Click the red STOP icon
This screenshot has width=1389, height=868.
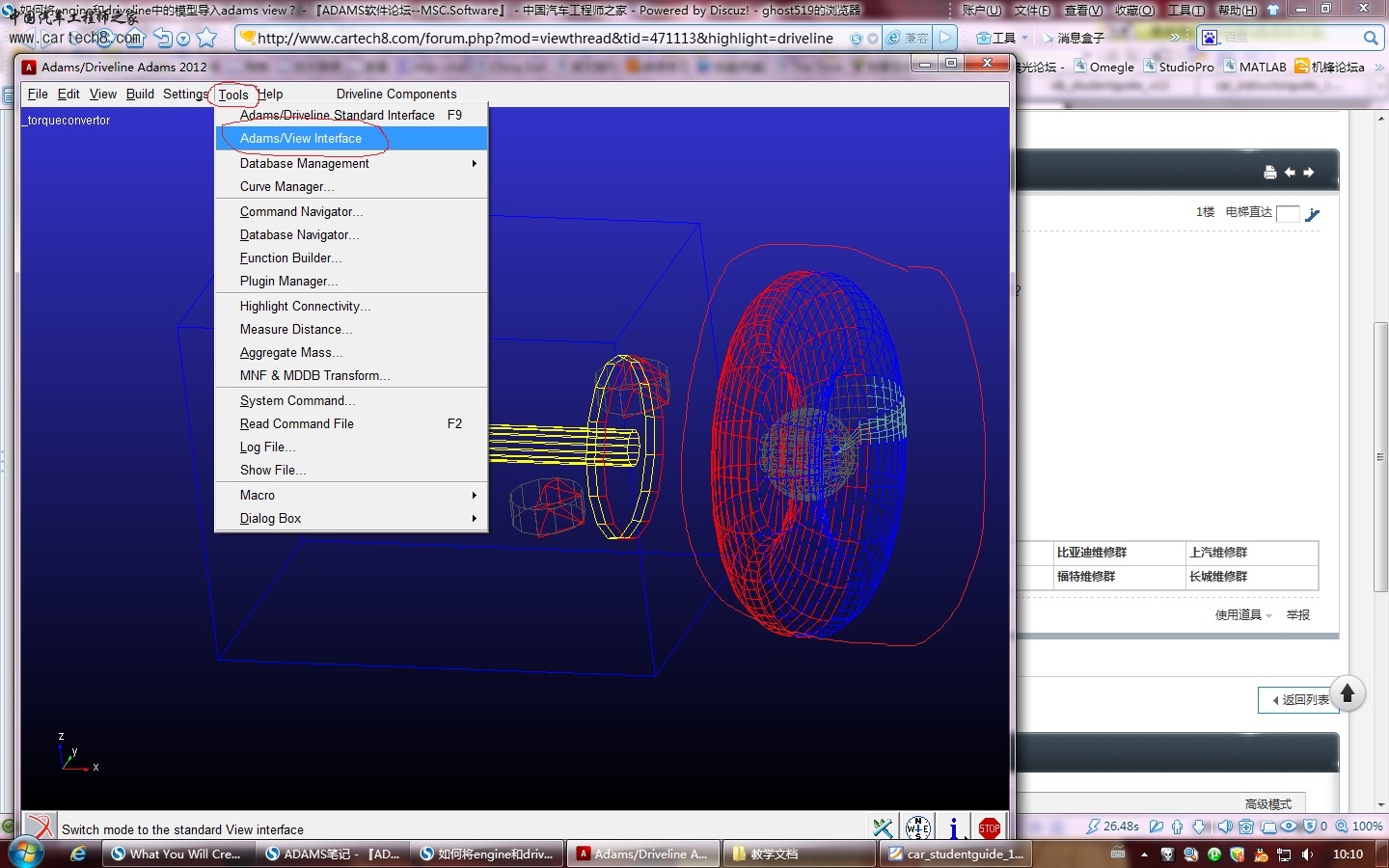[989, 827]
